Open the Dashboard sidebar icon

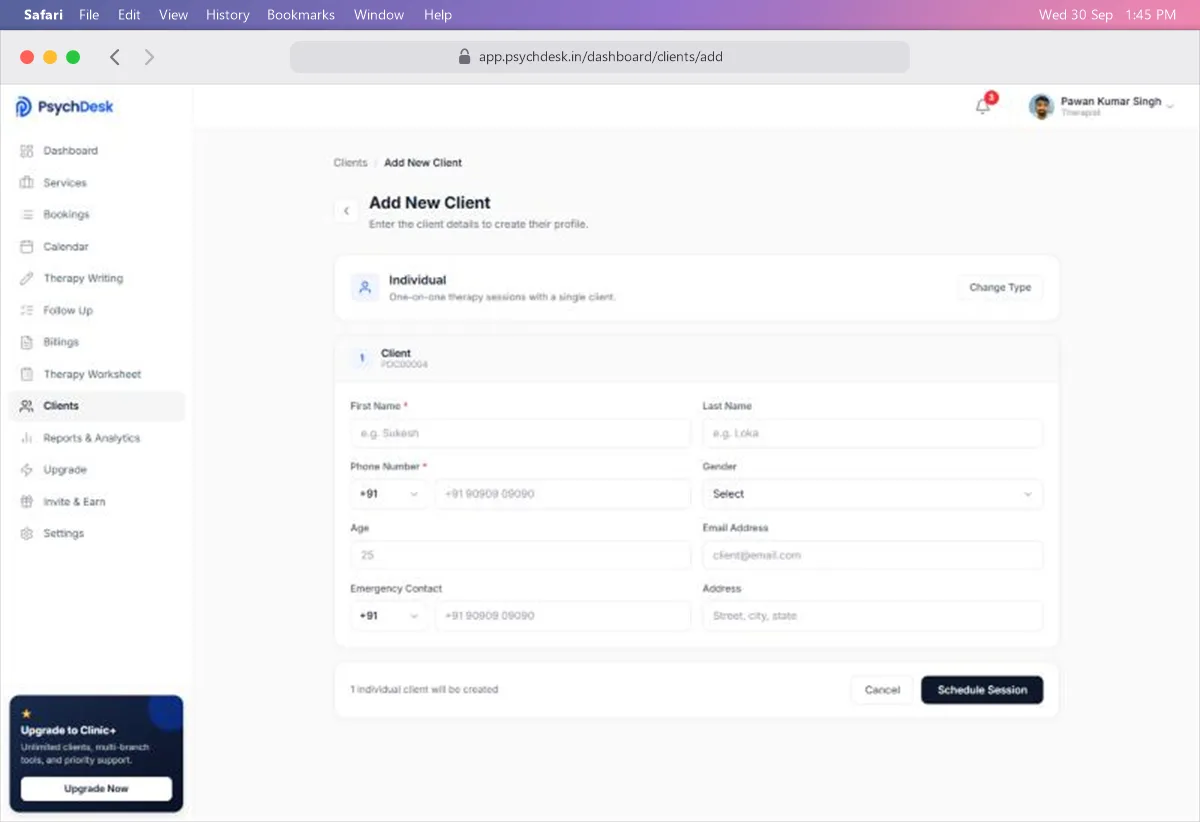click(x=27, y=151)
